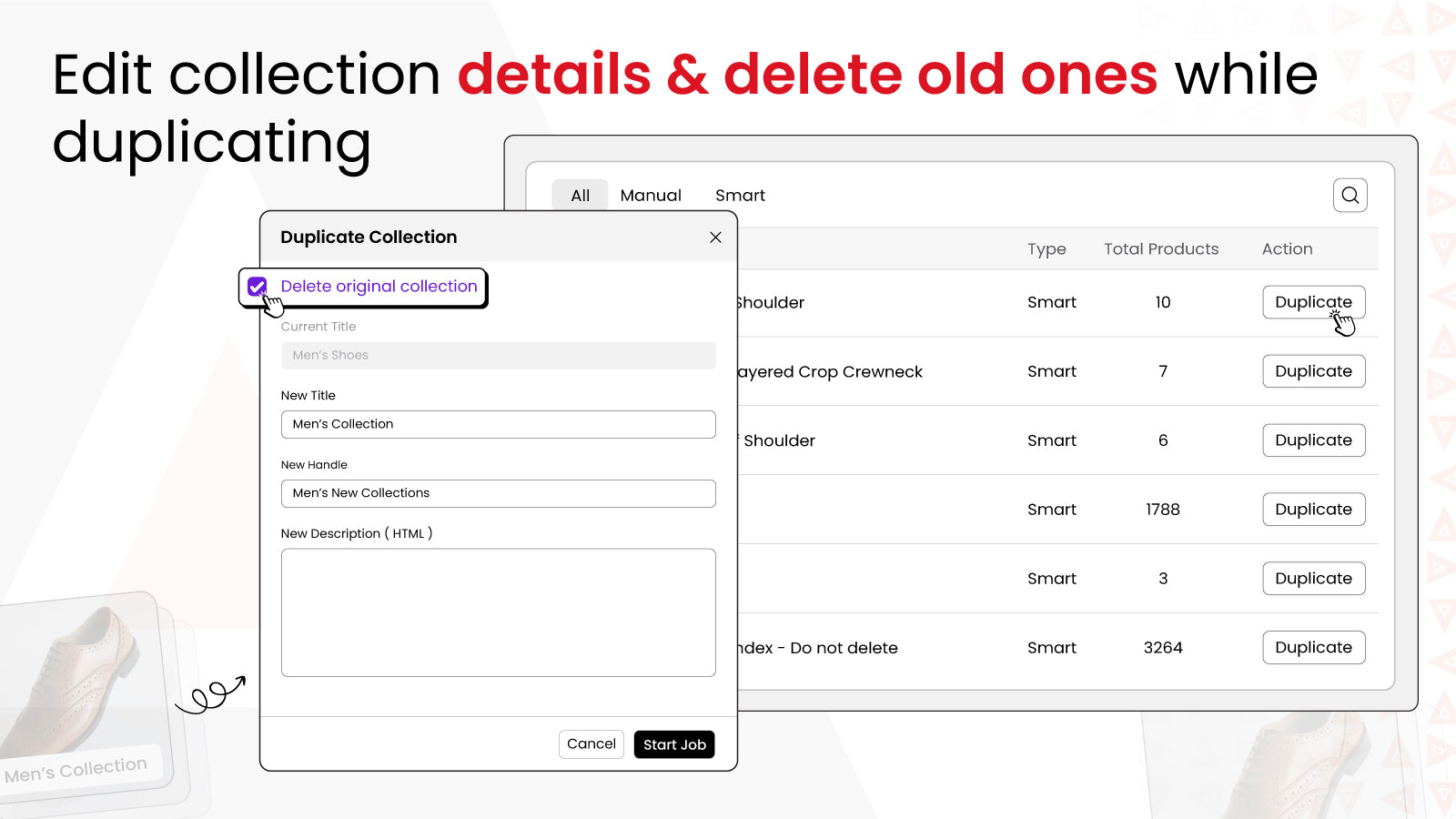The image size is (1456, 819).
Task: Click the total products value 3264
Action: tap(1163, 648)
